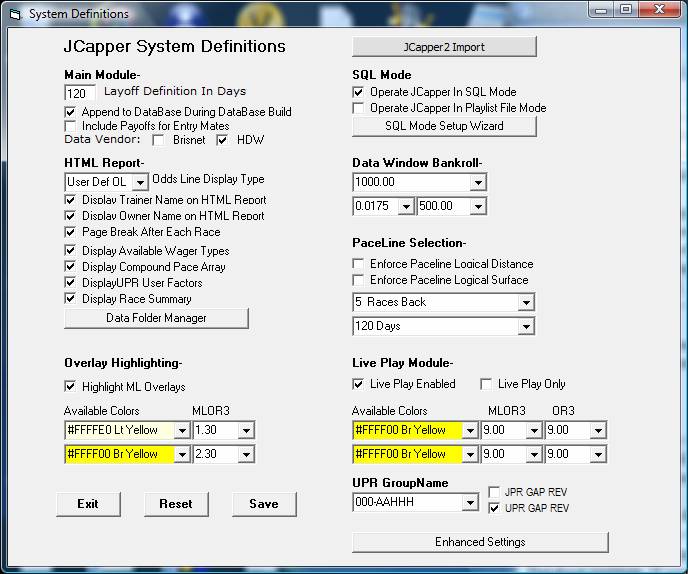Open Enhanced Settings
The width and height of the screenshot is (688, 574).
tap(480, 542)
